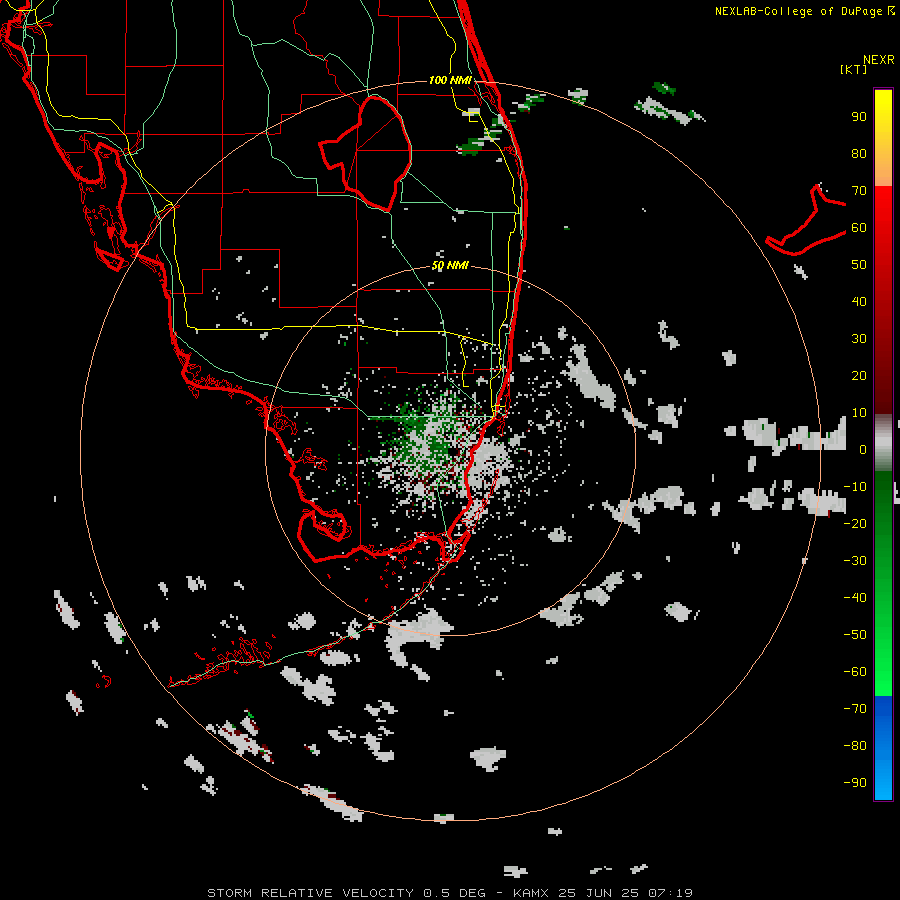Select the -10 value on the velocity scale

[x=855, y=487]
